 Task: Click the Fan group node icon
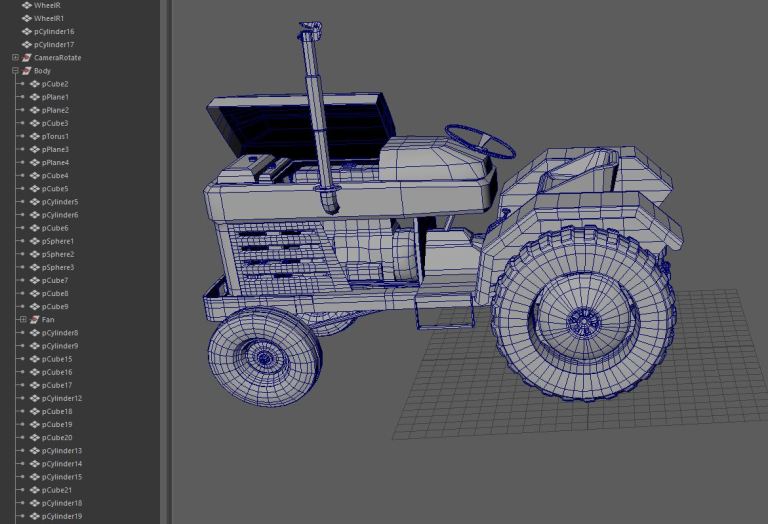35,320
